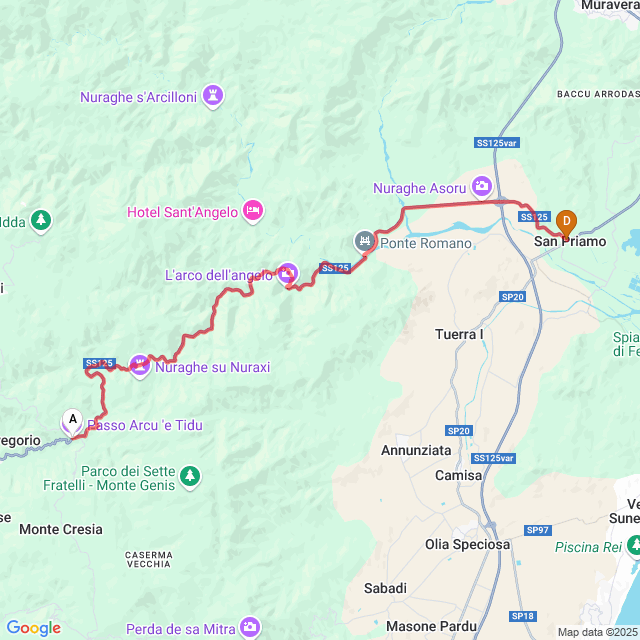The image size is (640, 640).
Task: Click the Nuraghe su Nuraxi castle icon
Action: point(140,365)
